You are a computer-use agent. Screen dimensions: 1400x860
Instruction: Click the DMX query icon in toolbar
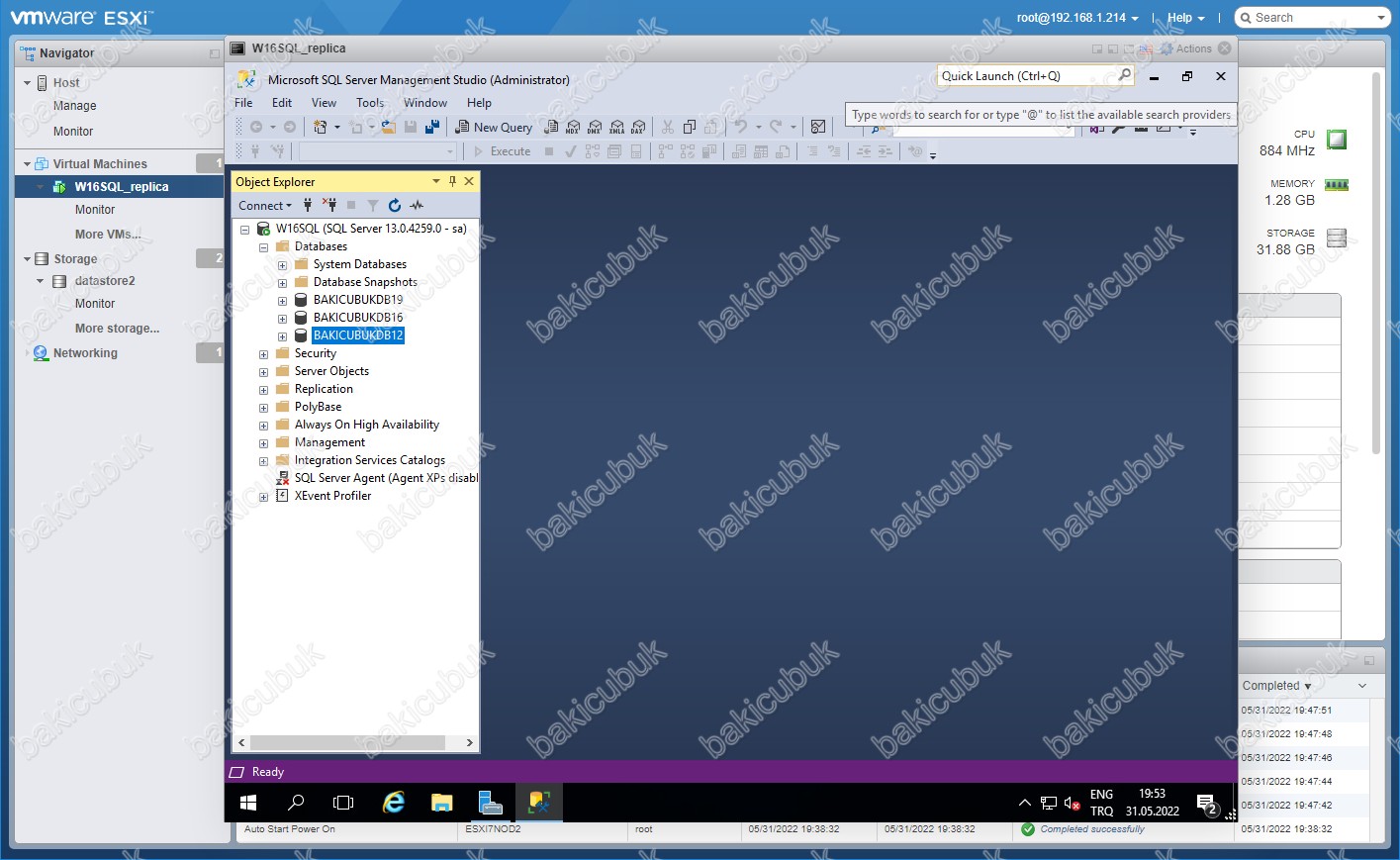pyautogui.click(x=595, y=127)
